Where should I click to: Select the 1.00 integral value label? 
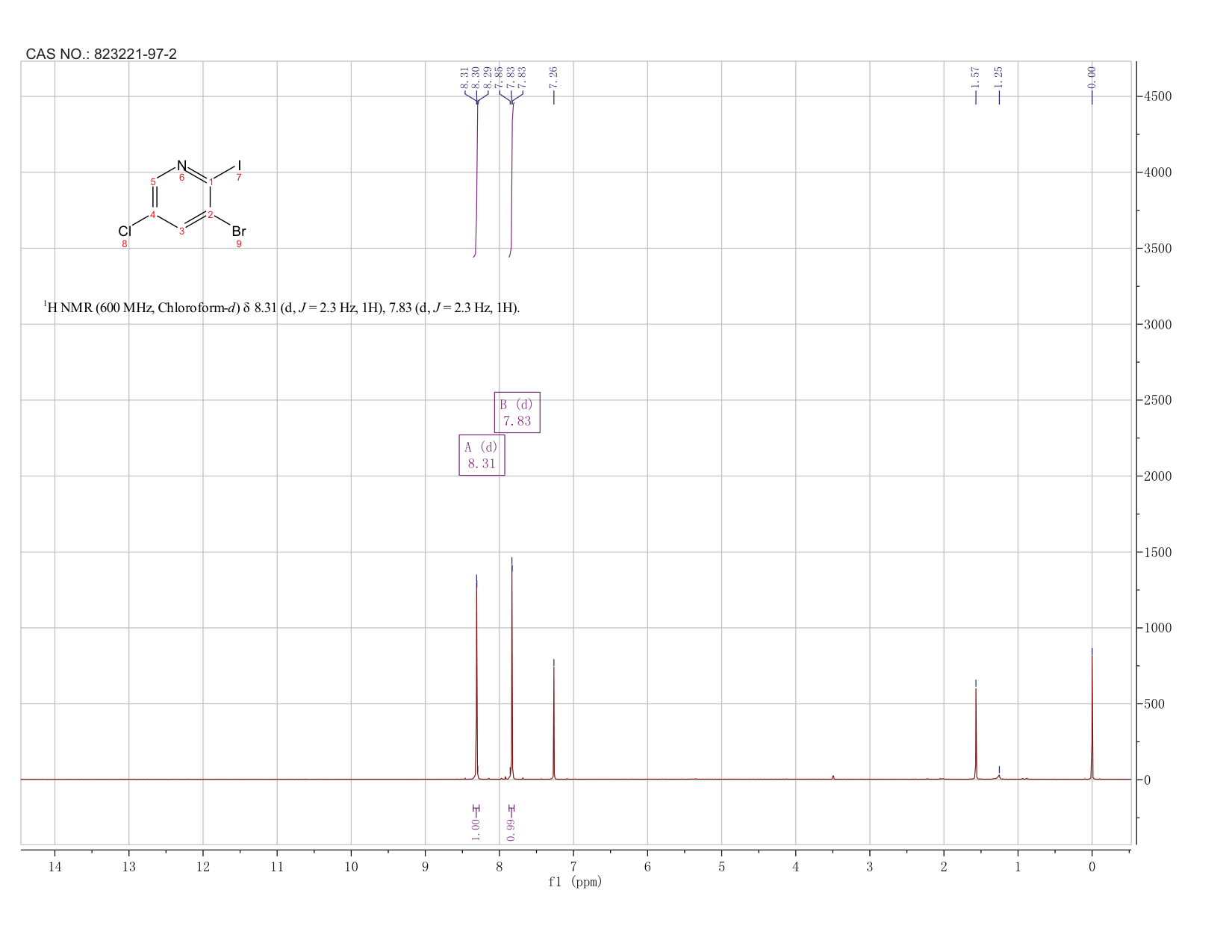click(476, 829)
